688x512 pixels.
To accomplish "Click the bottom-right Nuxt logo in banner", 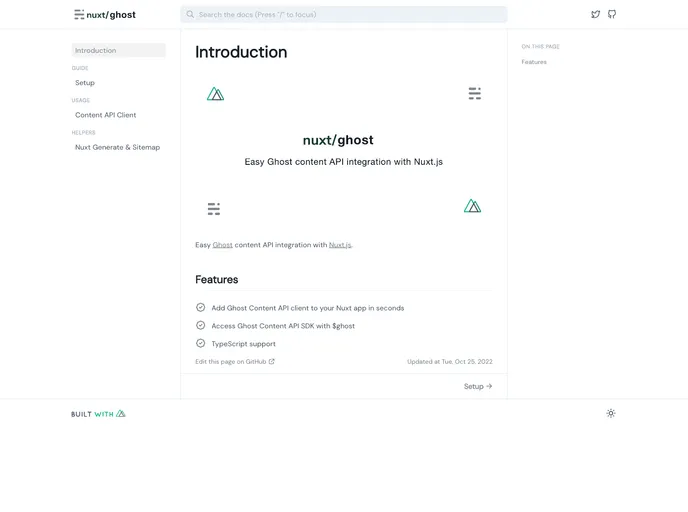I will click(472, 206).
